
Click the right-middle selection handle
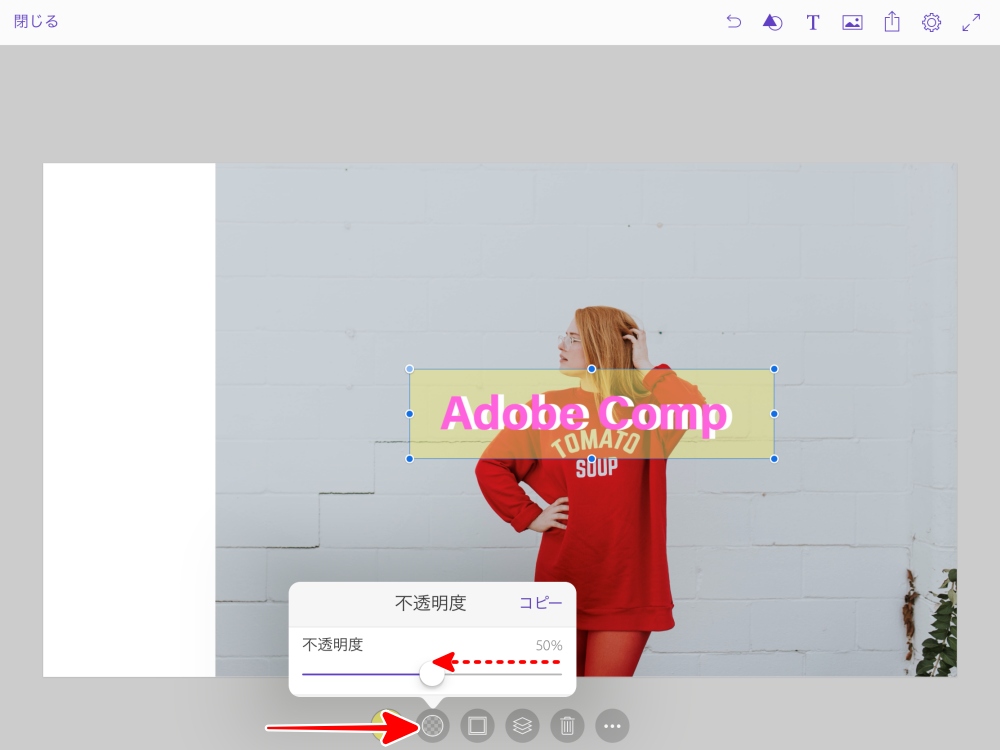(x=774, y=414)
